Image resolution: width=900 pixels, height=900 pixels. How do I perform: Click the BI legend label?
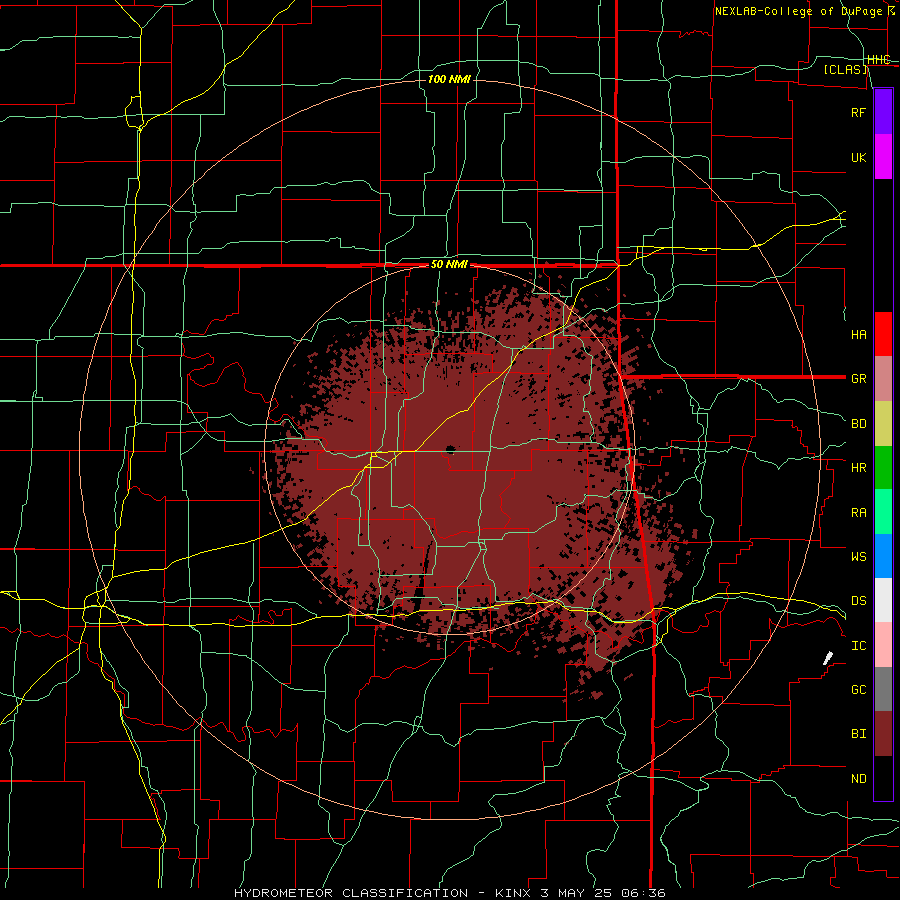pyautogui.click(x=858, y=734)
